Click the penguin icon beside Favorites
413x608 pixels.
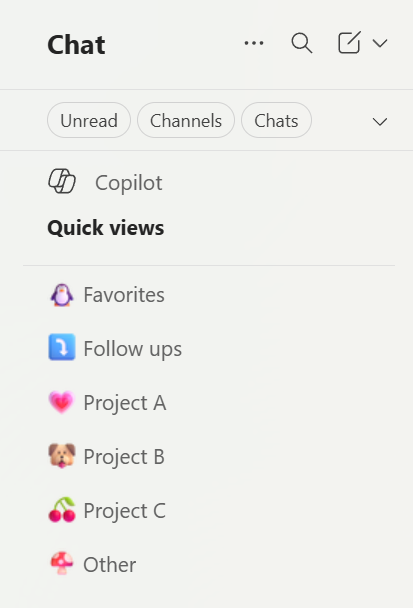62,295
